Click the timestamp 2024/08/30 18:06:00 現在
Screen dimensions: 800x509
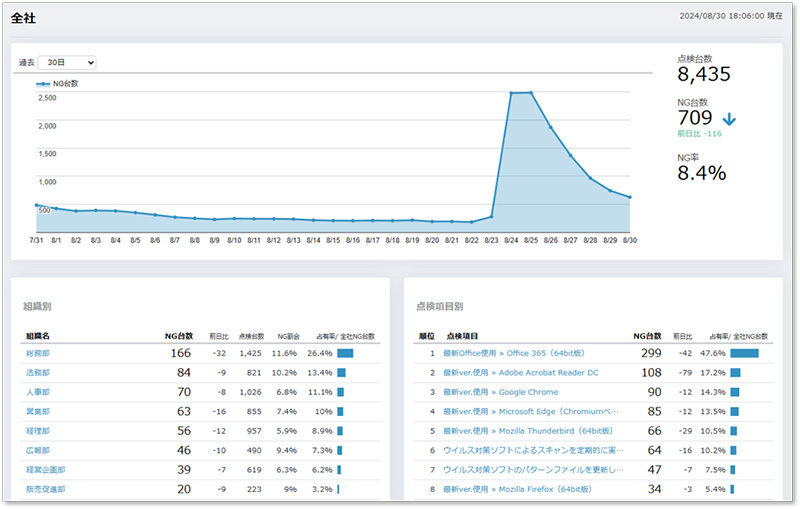tap(731, 16)
